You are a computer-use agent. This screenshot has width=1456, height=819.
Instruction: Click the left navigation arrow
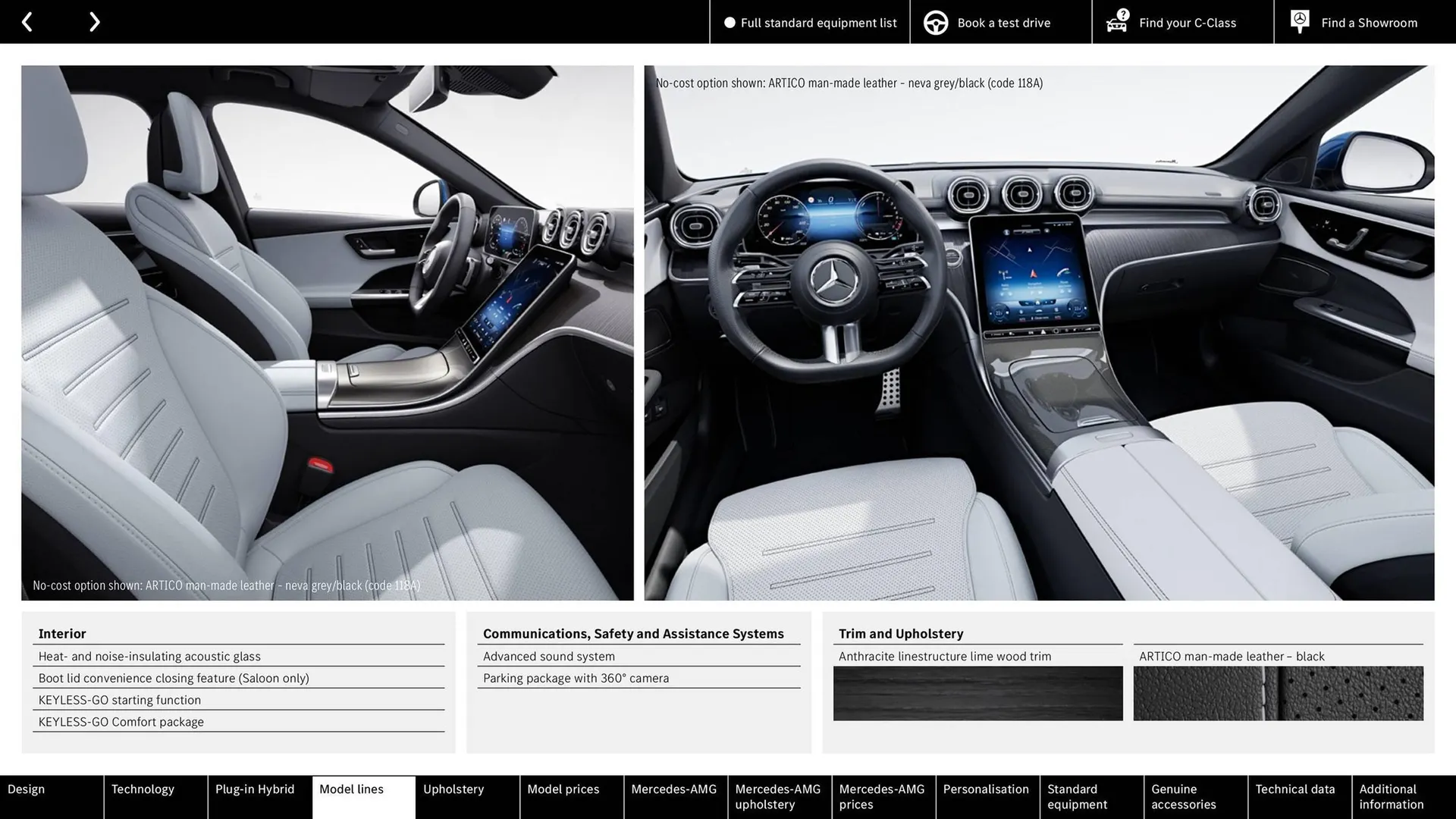27,21
